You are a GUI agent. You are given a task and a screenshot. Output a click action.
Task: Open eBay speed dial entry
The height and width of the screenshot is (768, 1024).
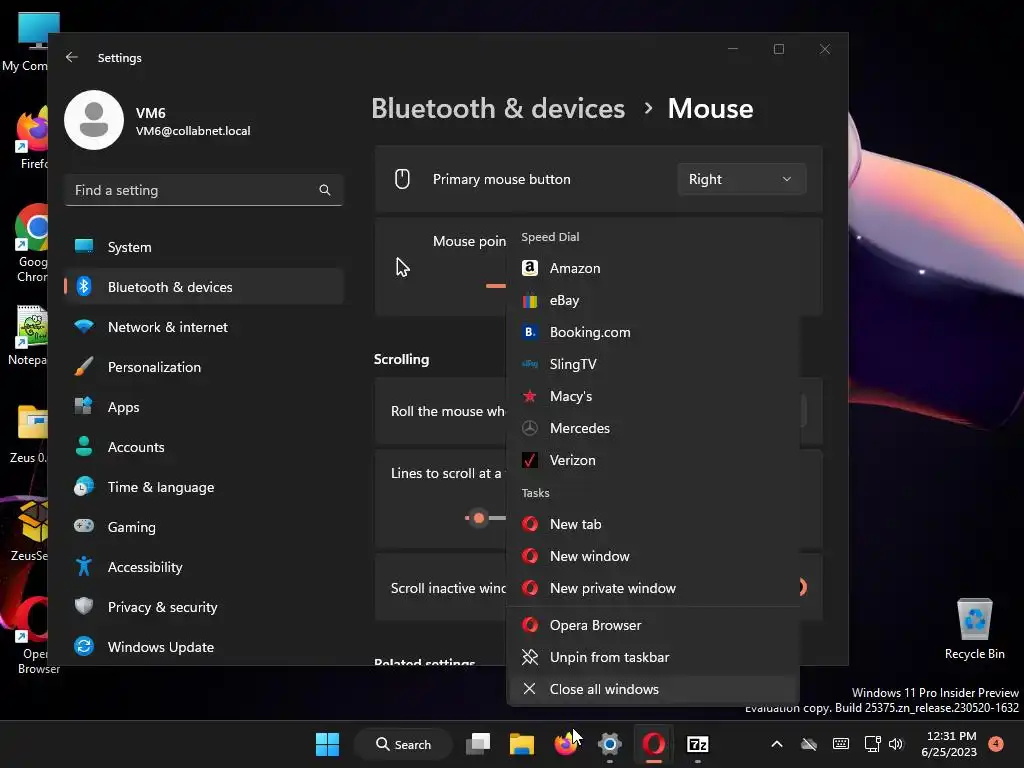click(x=653, y=300)
